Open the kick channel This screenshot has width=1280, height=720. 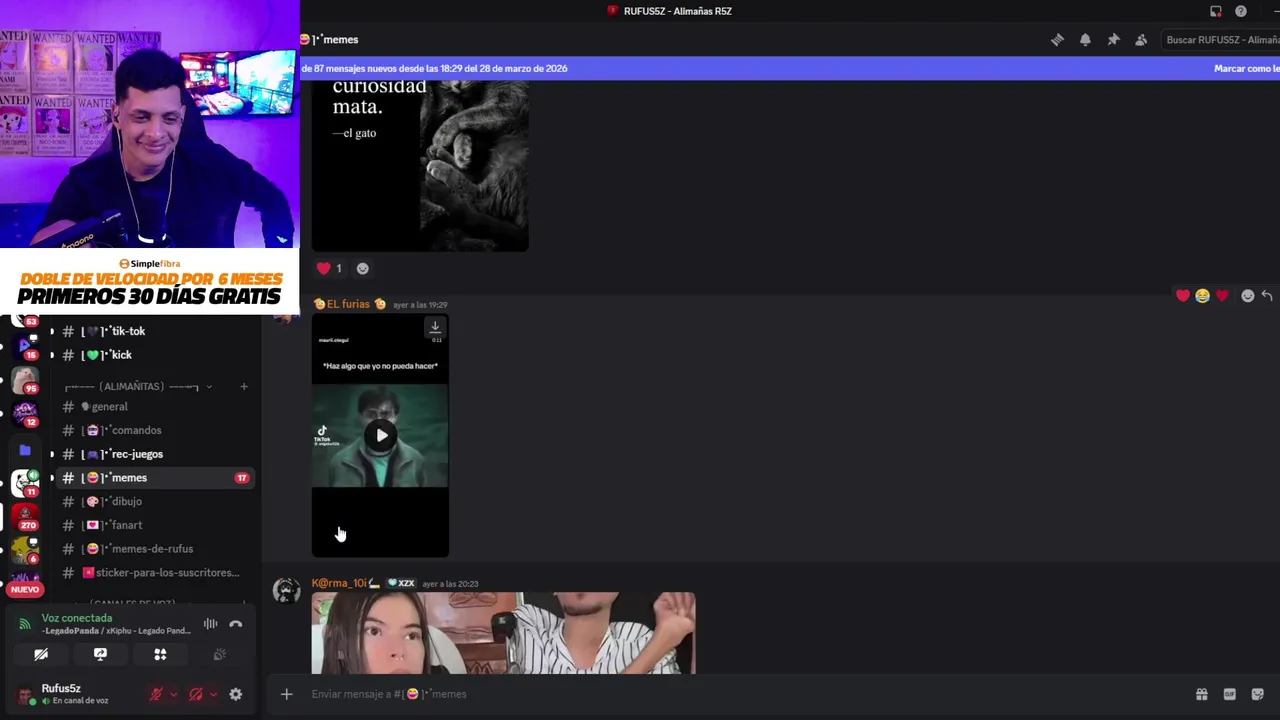pos(152,355)
